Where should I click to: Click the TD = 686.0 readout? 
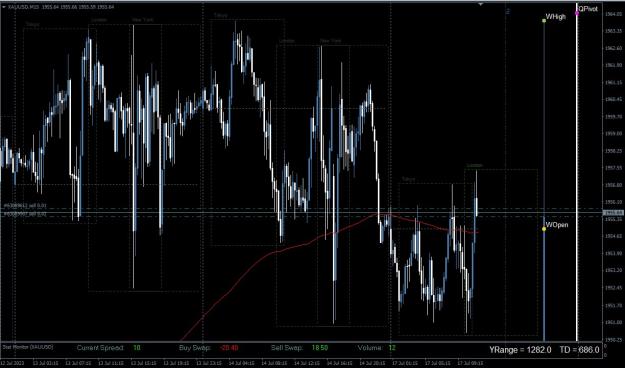click(579, 350)
